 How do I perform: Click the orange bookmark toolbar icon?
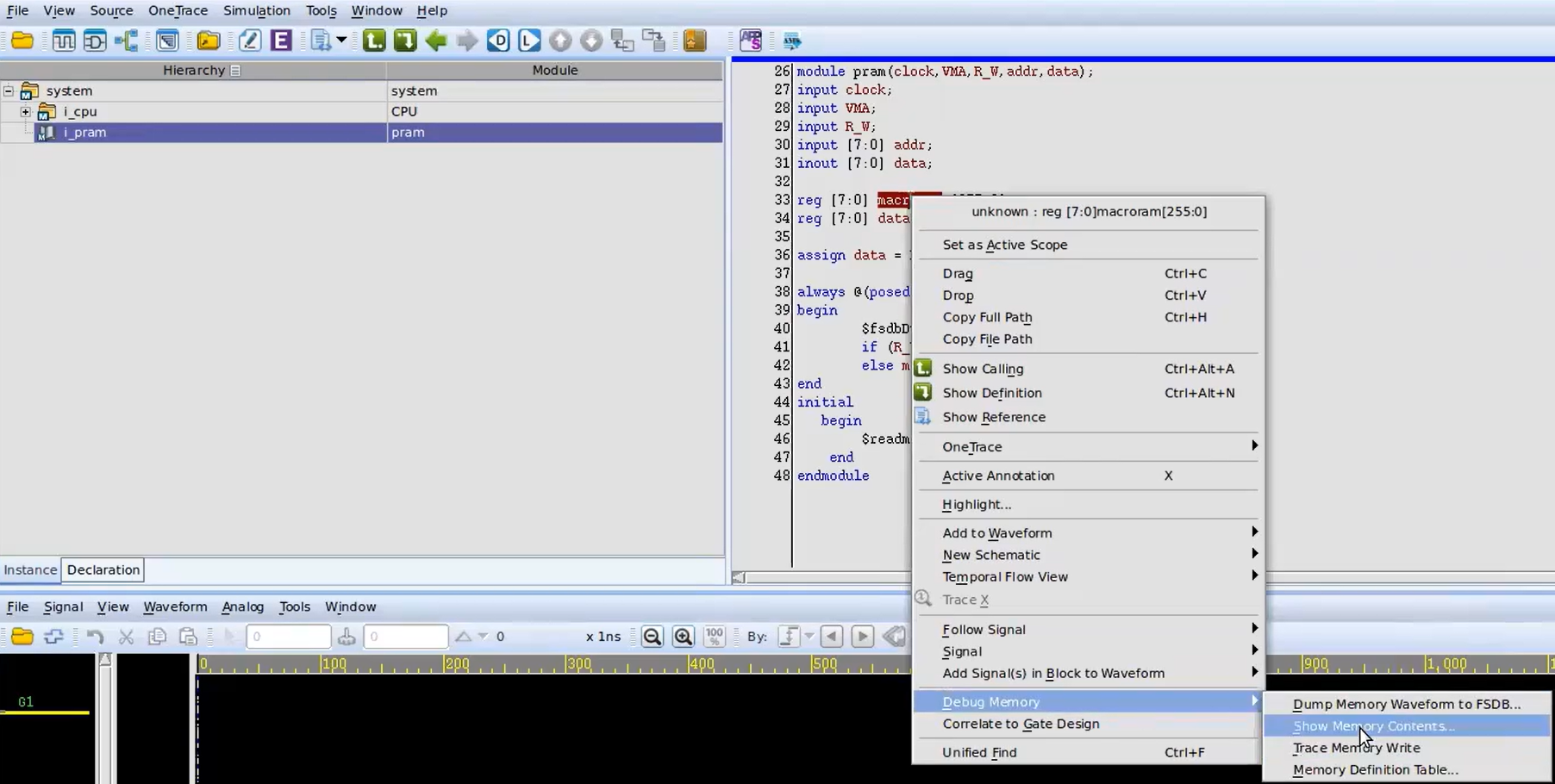[x=695, y=40]
